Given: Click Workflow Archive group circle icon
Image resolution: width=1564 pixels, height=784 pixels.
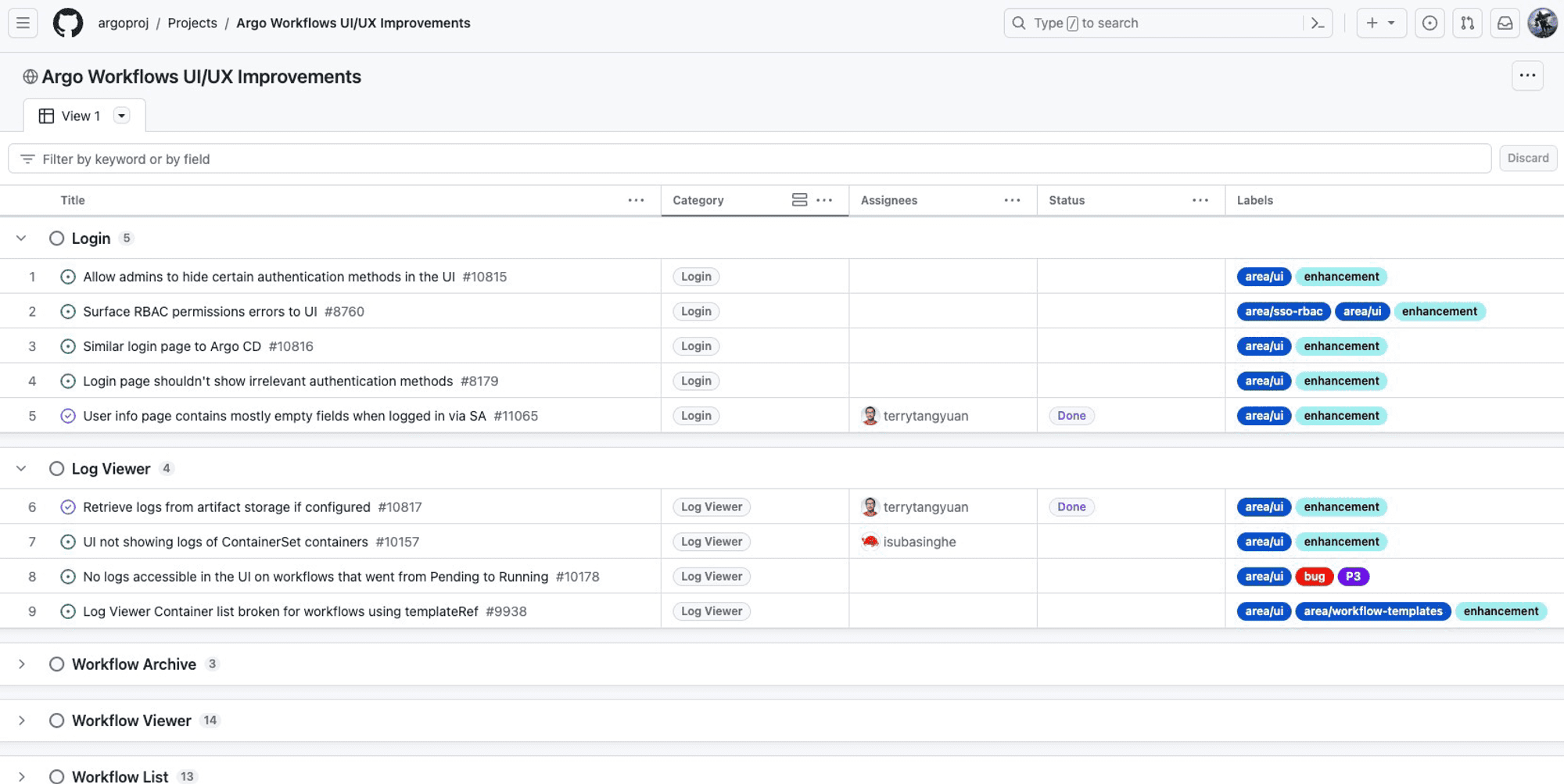Looking at the screenshot, I should [x=56, y=664].
